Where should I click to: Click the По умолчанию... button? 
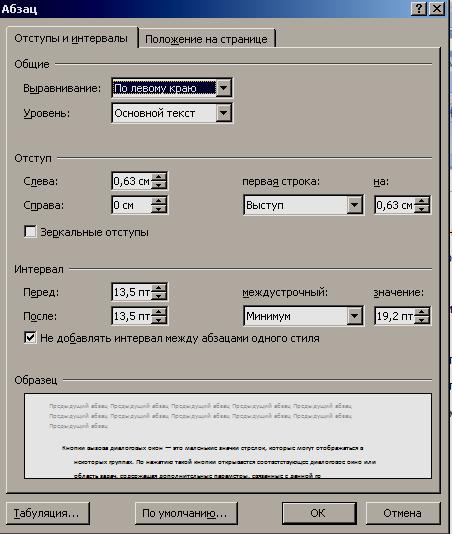pyautogui.click(x=186, y=513)
